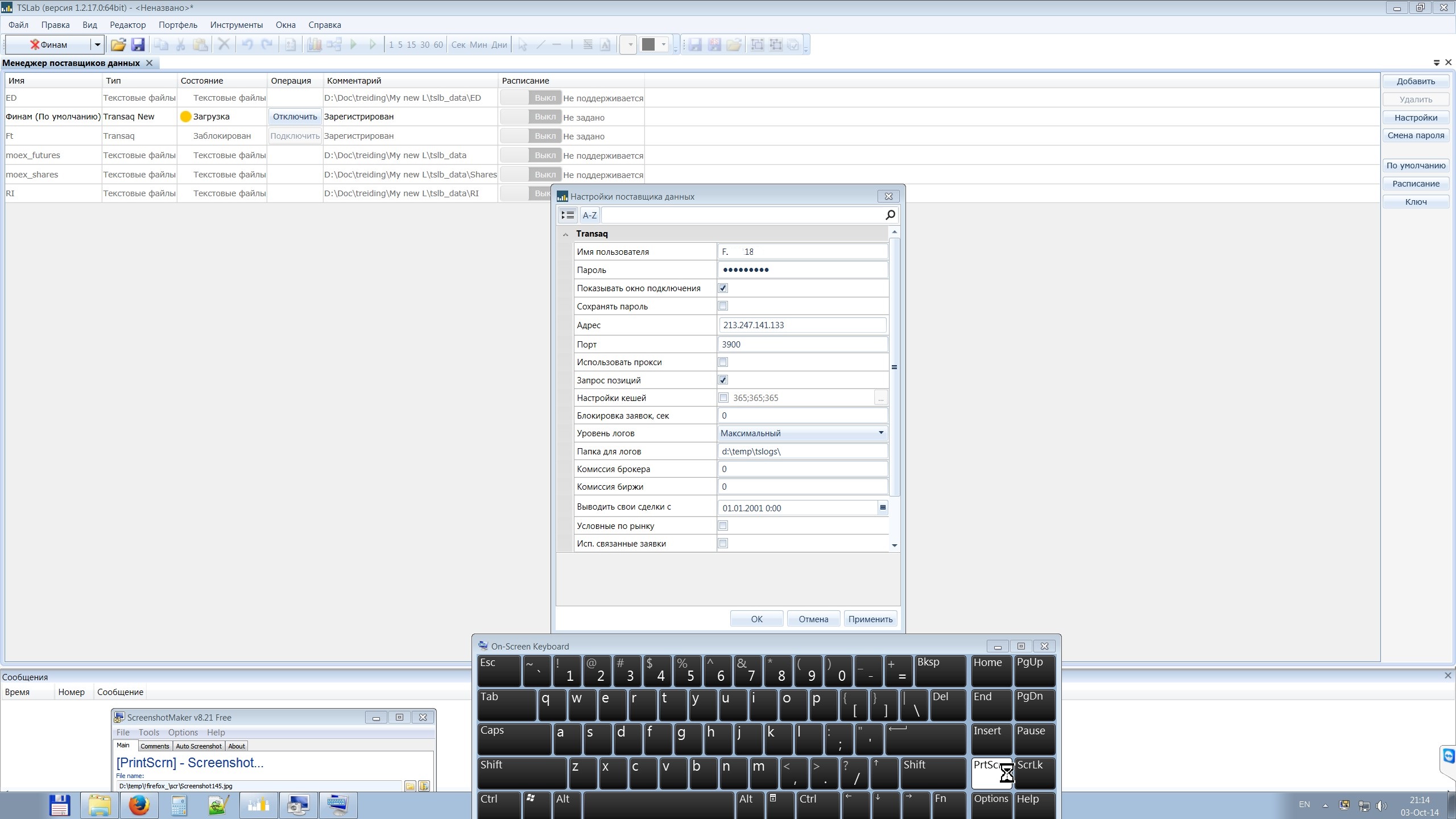Image resolution: width=1456 pixels, height=819 pixels.
Task: Click the Применить button
Action: coord(870,619)
